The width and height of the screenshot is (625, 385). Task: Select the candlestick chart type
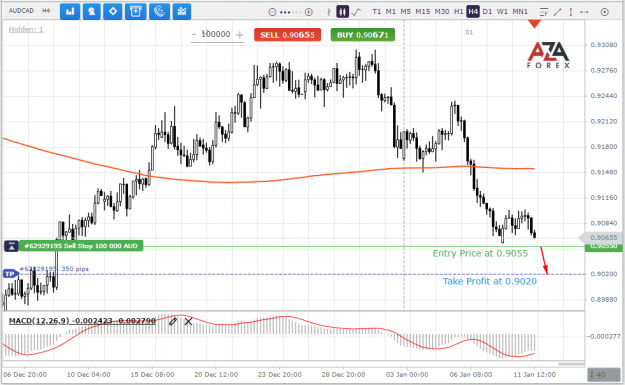(x=342, y=12)
